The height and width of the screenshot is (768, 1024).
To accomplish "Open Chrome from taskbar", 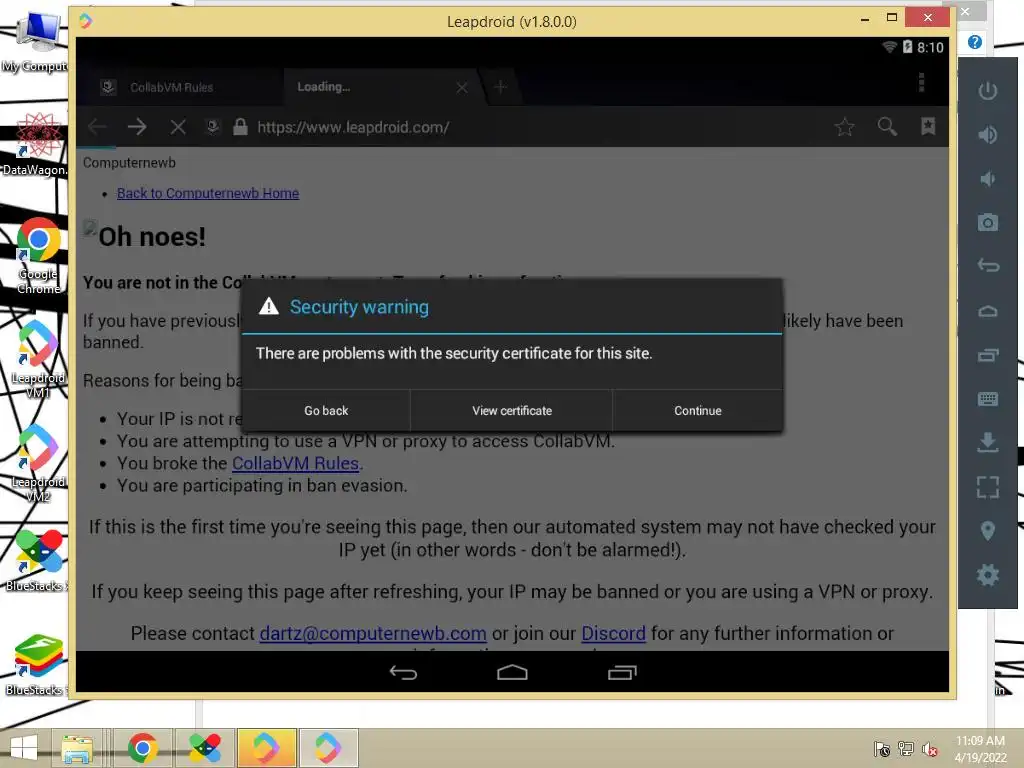I will (x=142, y=748).
